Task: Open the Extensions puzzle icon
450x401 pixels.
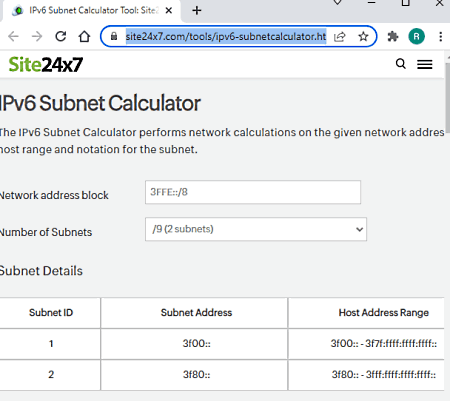Action: (393, 36)
